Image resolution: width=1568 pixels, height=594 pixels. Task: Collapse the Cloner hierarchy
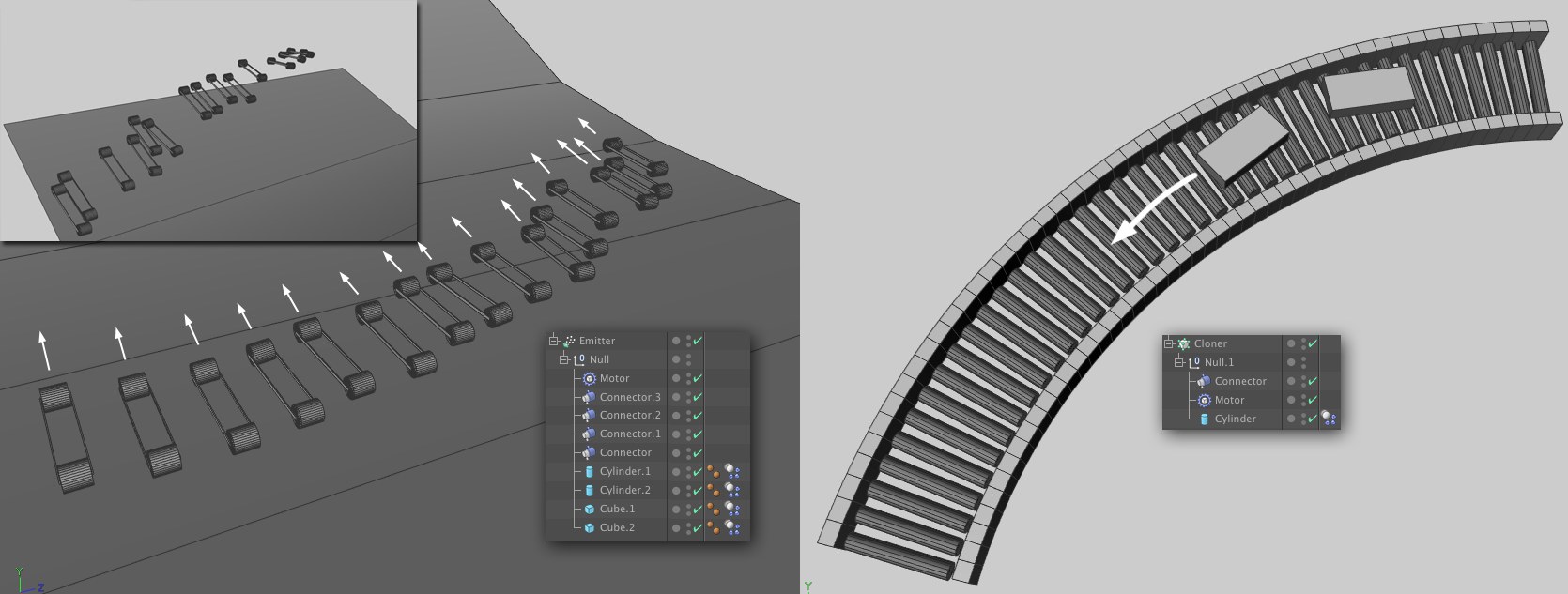click(x=1169, y=343)
